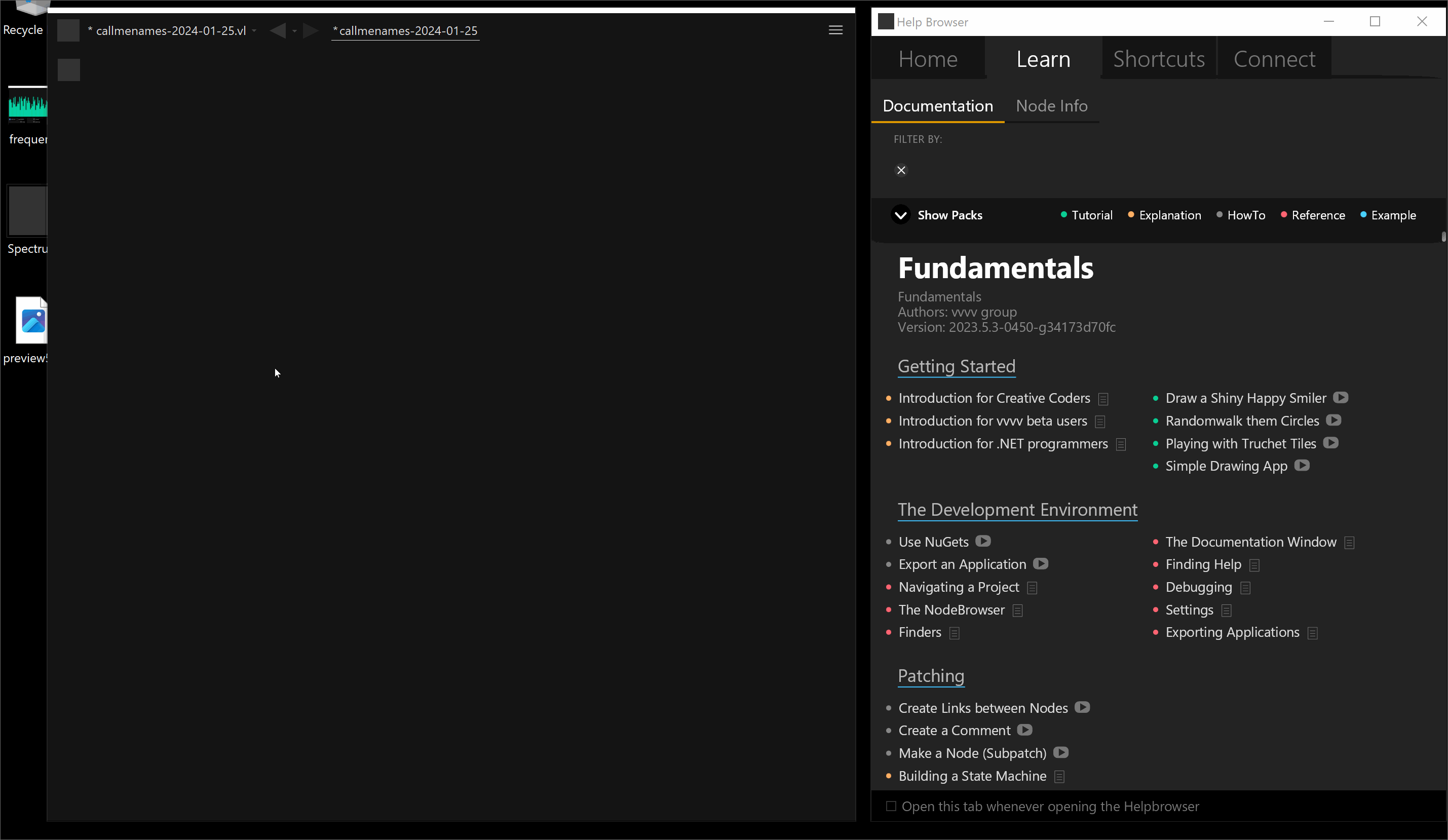This screenshot has width=1448, height=840.
Task: Switch to the Home tab
Action: [928, 59]
